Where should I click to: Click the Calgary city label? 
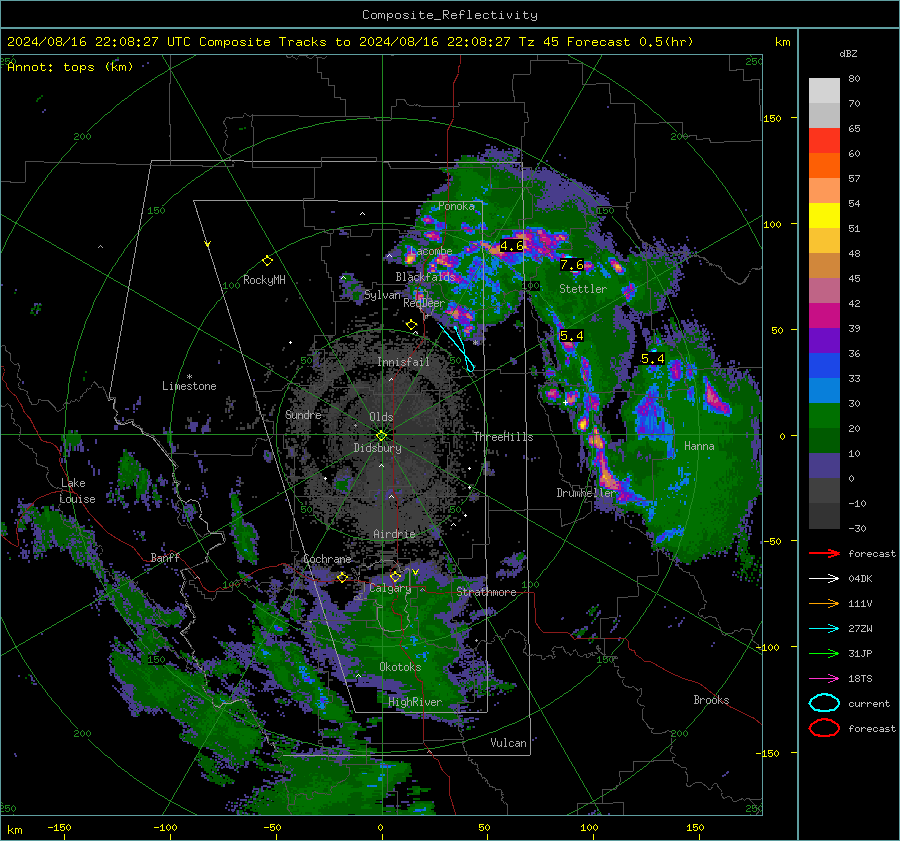click(390, 588)
